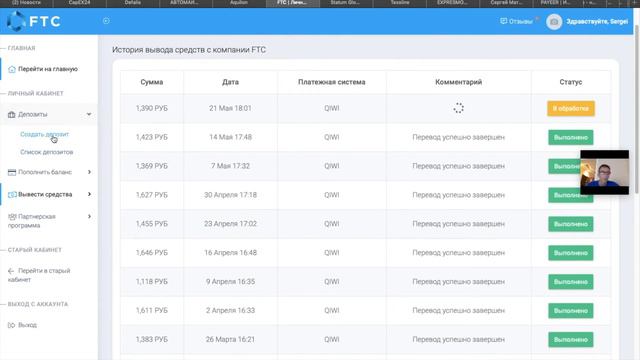Switch to the Taxaline browser tab
Image resolution: width=640 pixels, height=360 pixels.
[400, 3]
